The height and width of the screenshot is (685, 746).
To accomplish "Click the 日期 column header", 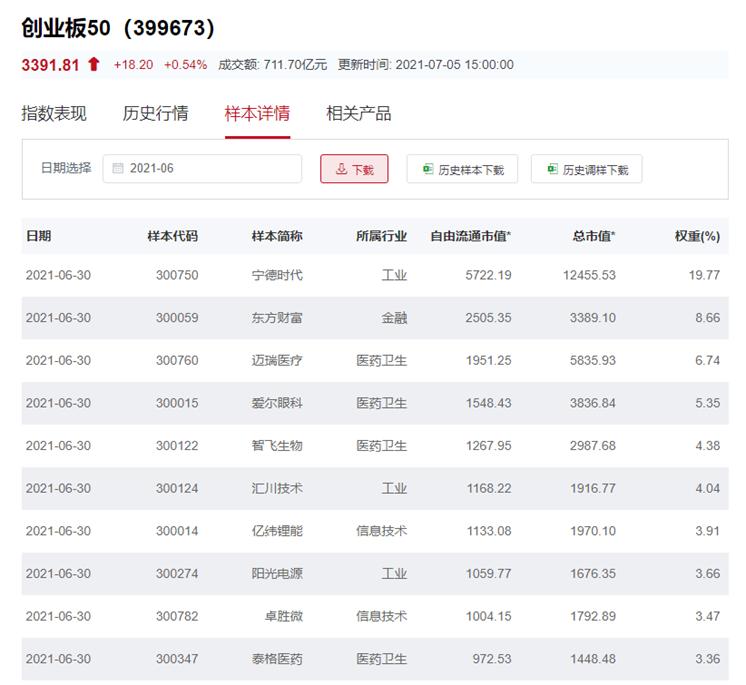I will (39, 235).
